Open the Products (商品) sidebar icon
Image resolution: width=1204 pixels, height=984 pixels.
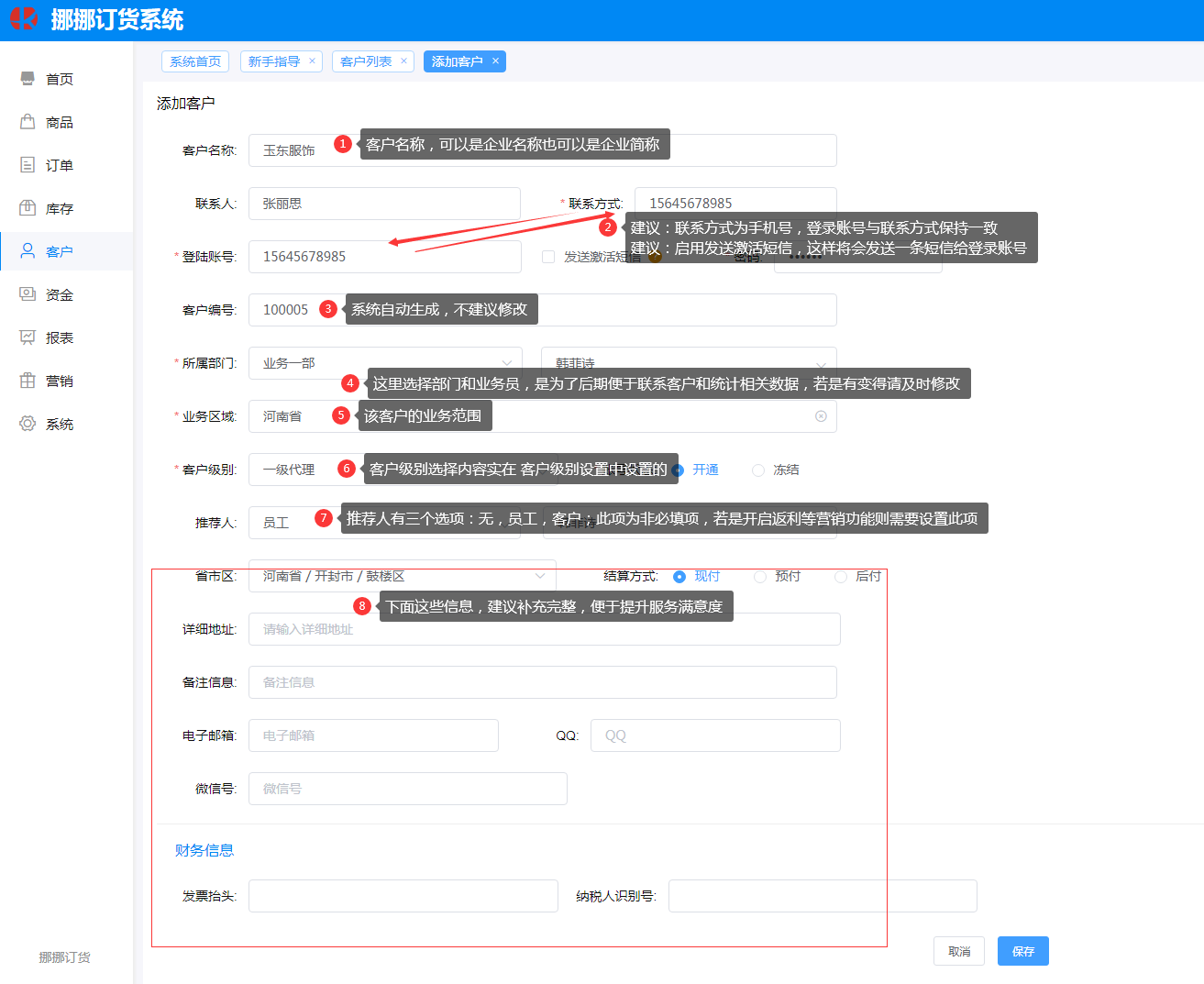coord(28,122)
